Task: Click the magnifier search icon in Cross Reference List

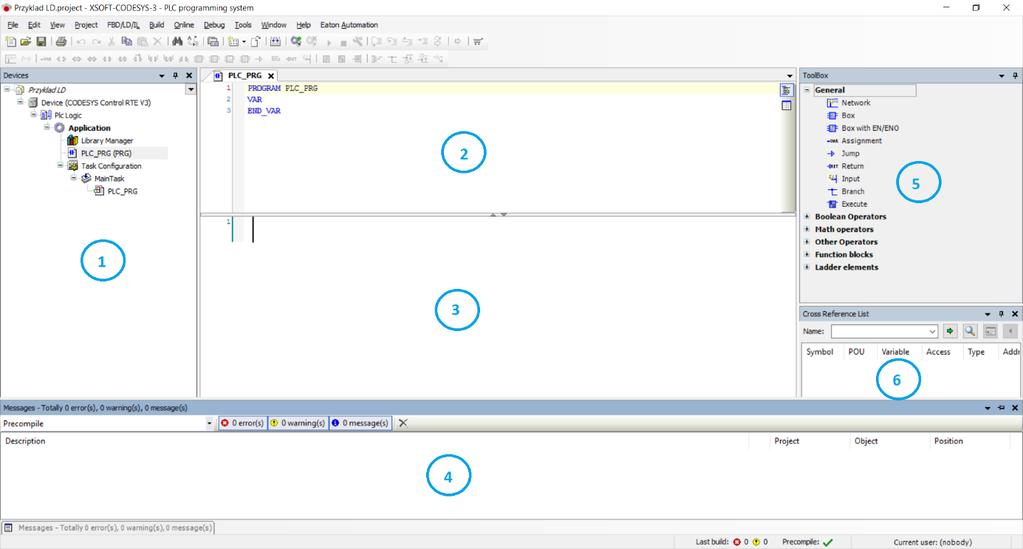Action: (970, 332)
